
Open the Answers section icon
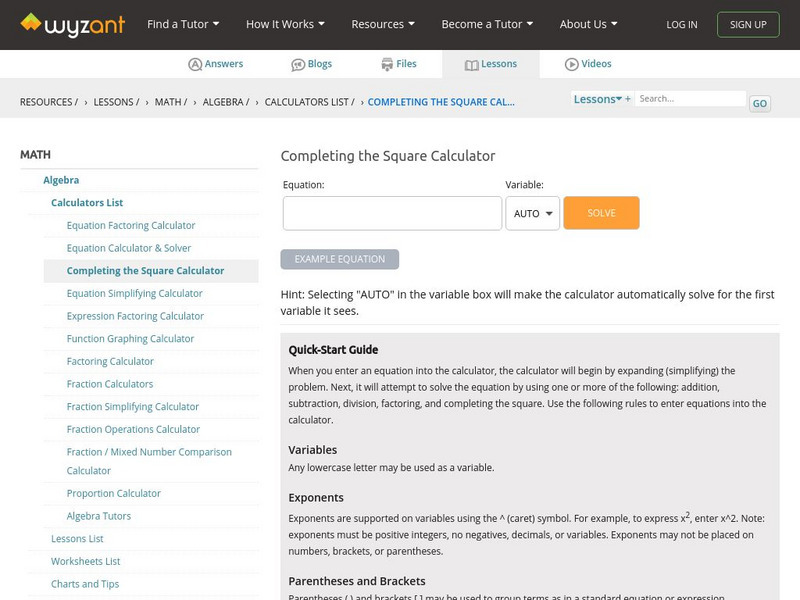tap(195, 64)
